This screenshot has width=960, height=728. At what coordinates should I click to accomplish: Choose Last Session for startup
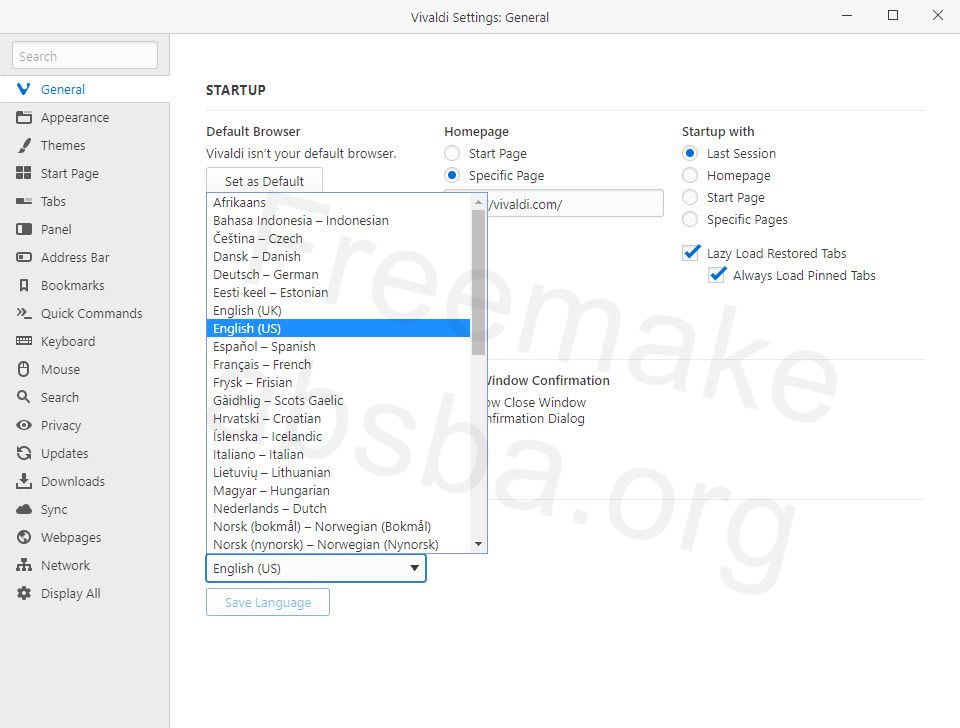click(690, 153)
